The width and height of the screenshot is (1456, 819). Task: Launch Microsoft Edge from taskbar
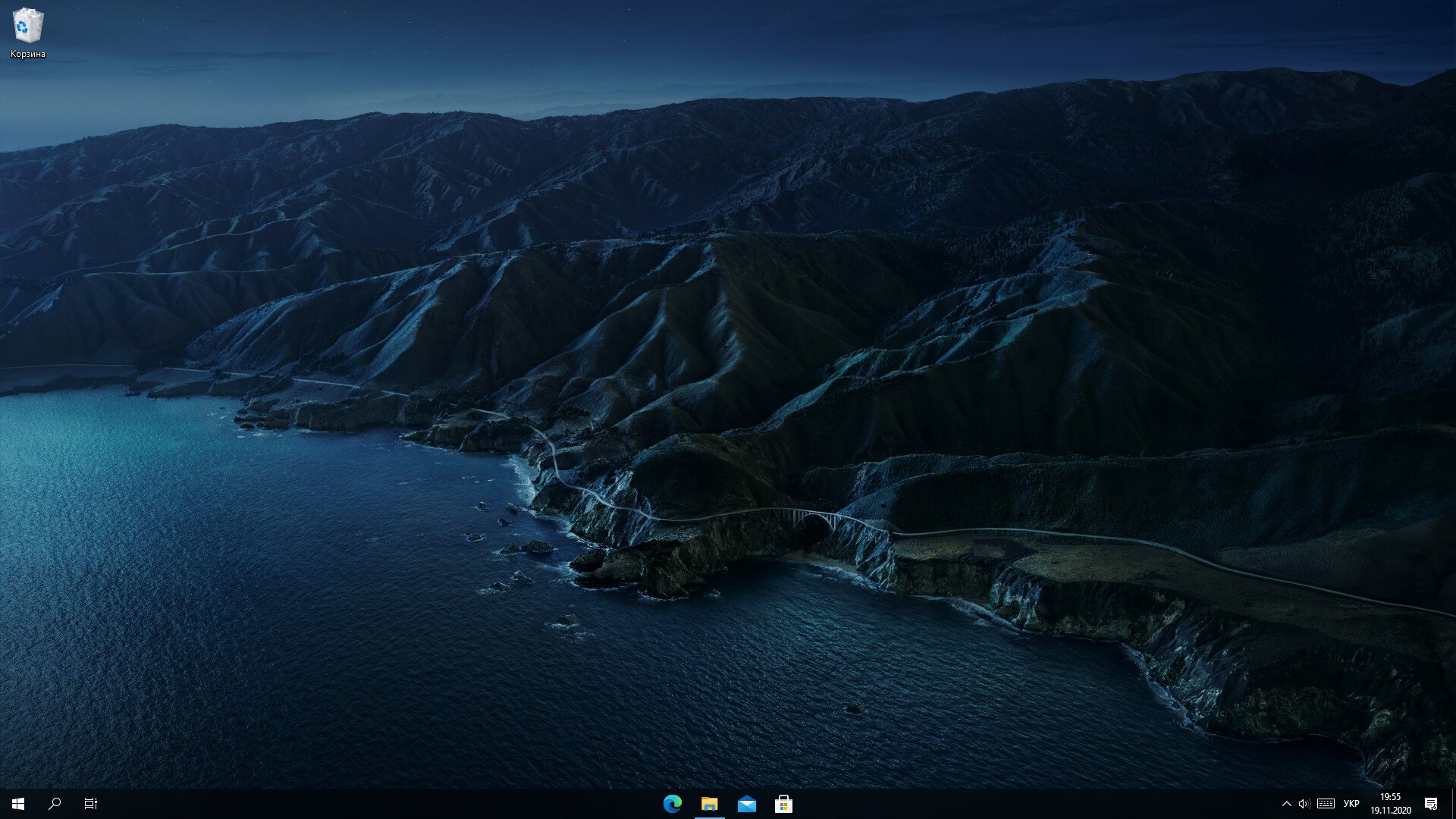point(673,804)
